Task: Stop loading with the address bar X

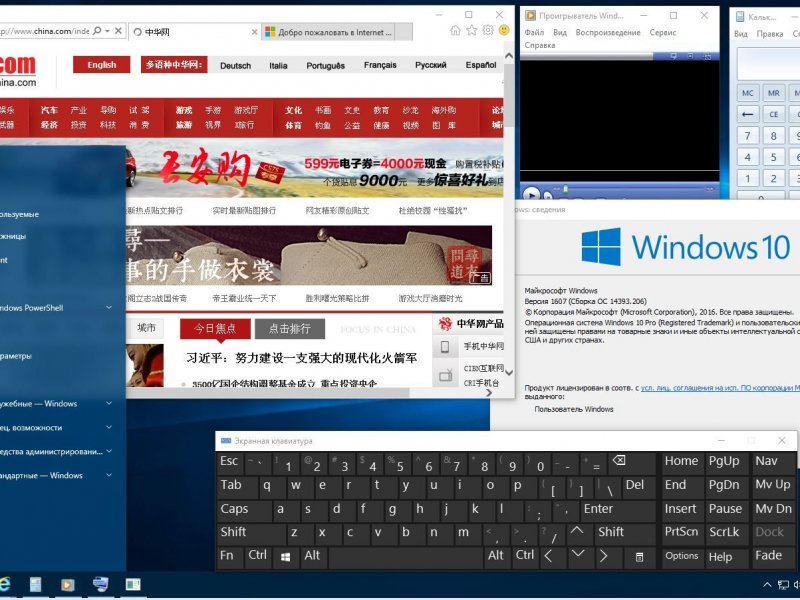Action: tap(118, 31)
